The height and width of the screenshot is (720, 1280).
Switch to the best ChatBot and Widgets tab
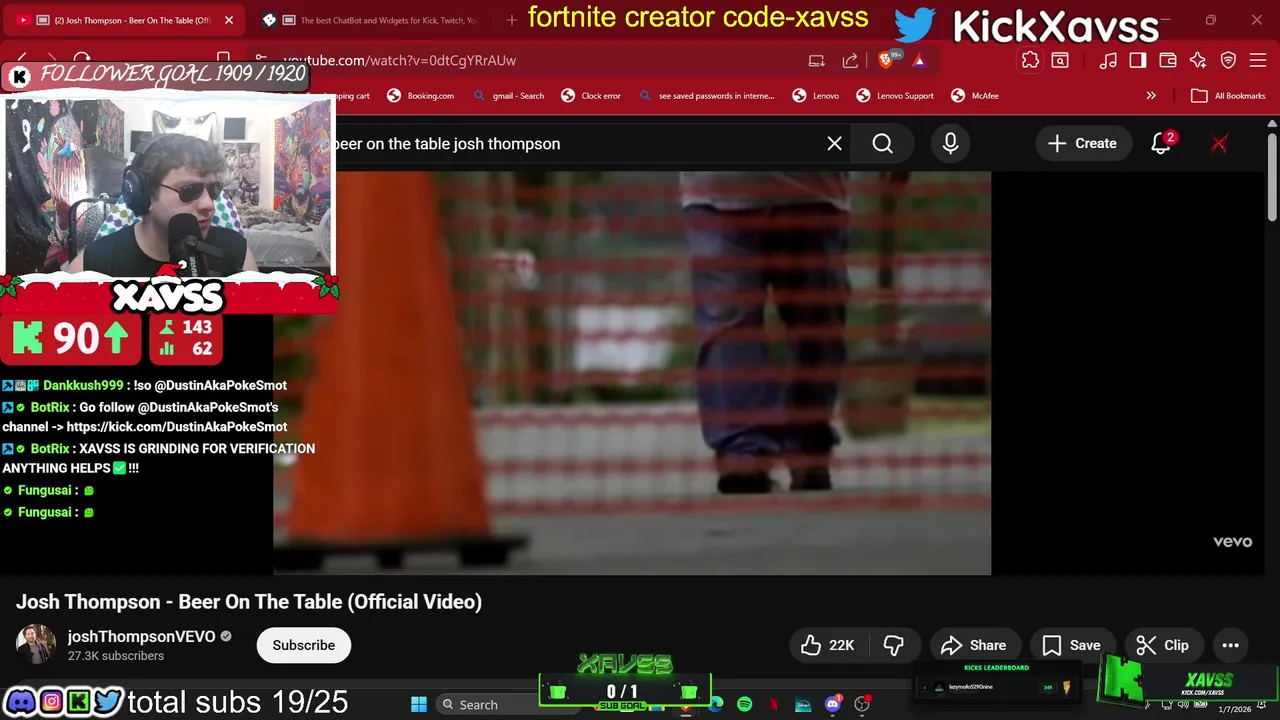point(375,20)
